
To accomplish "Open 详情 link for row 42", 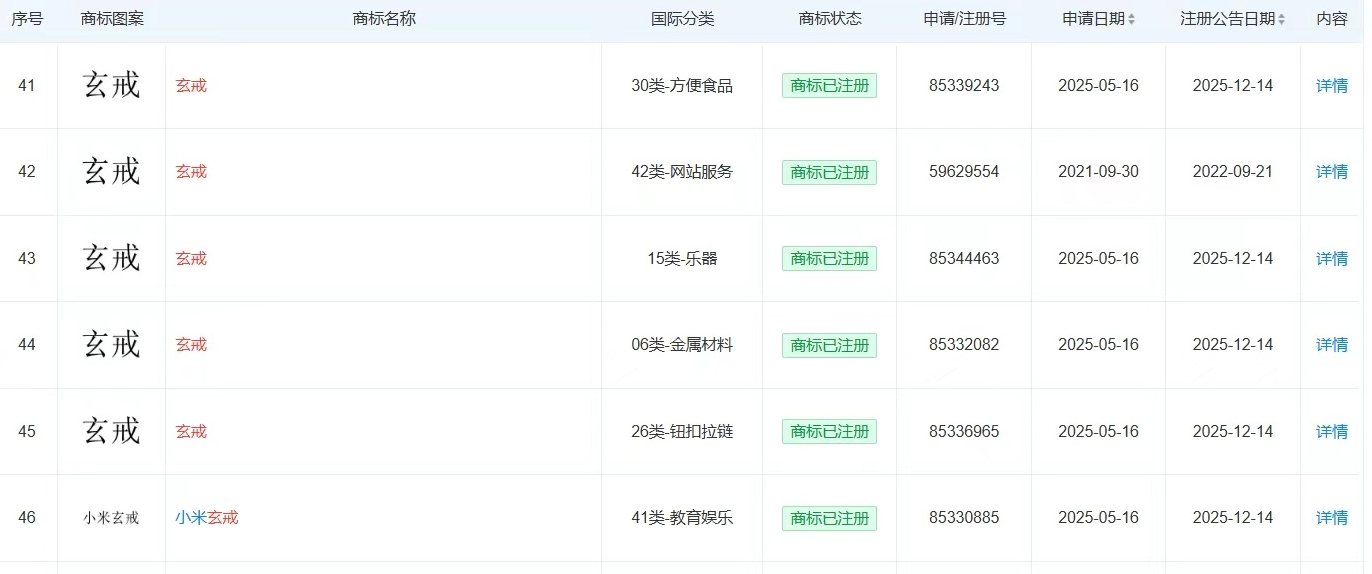I will pyautogui.click(x=1332, y=172).
